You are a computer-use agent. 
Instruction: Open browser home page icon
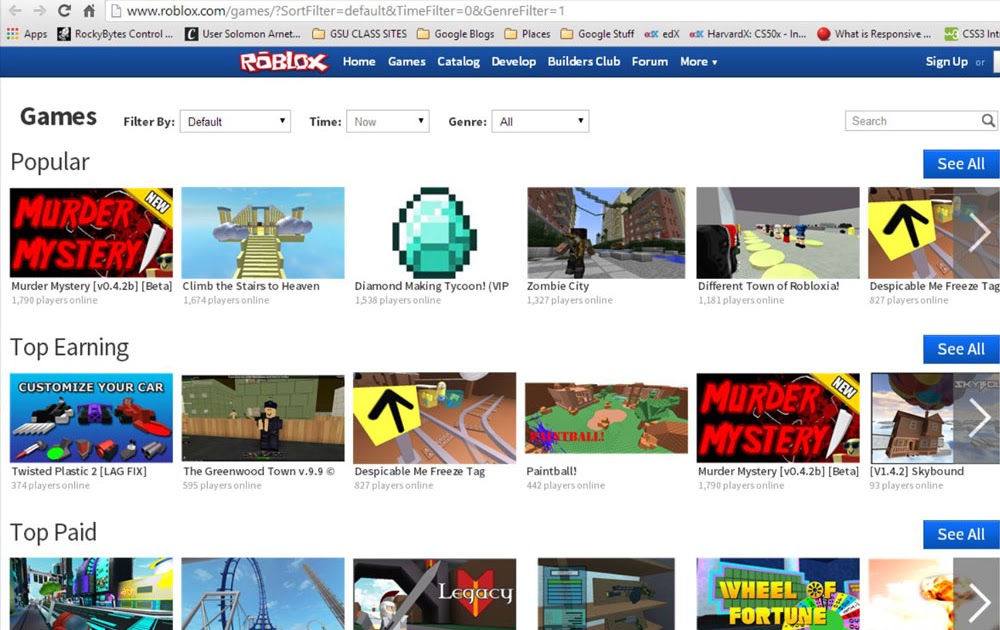(x=89, y=11)
